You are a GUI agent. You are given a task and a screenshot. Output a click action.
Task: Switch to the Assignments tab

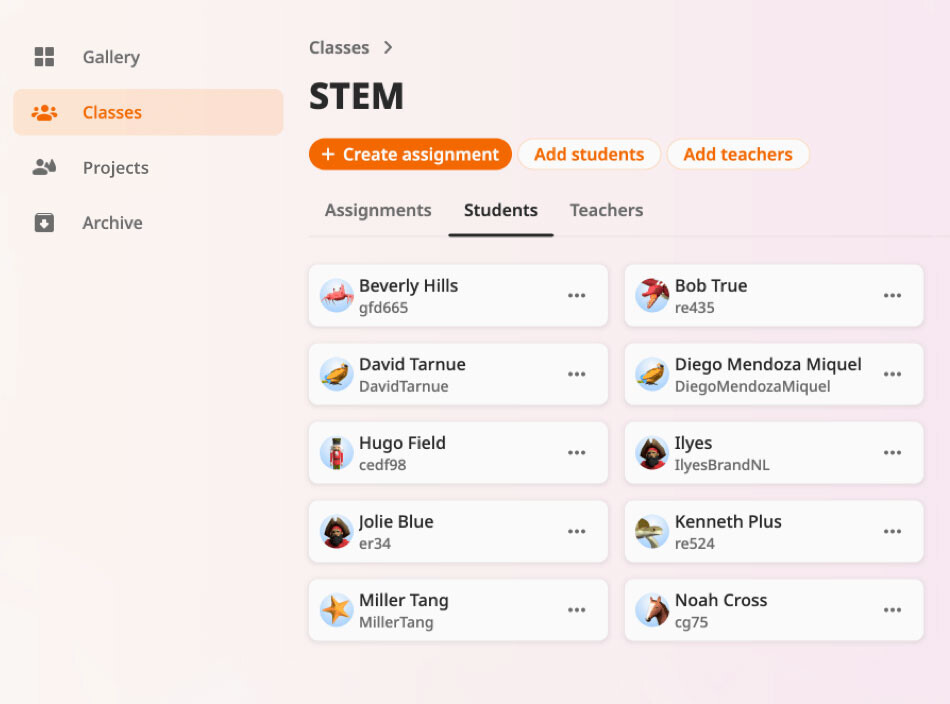378,210
